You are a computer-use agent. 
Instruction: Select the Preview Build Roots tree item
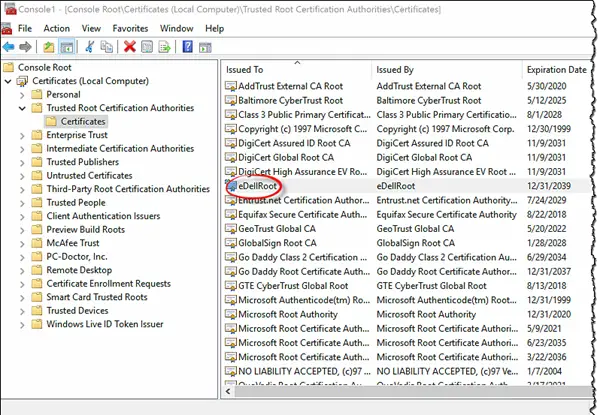coord(86,229)
